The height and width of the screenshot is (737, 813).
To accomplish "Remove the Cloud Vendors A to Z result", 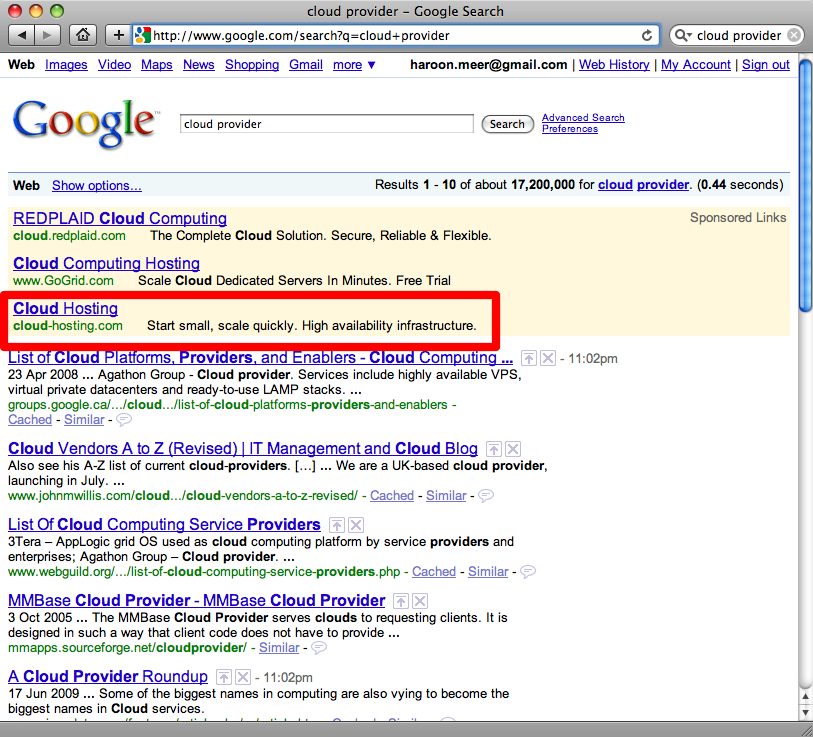I will pos(512,449).
